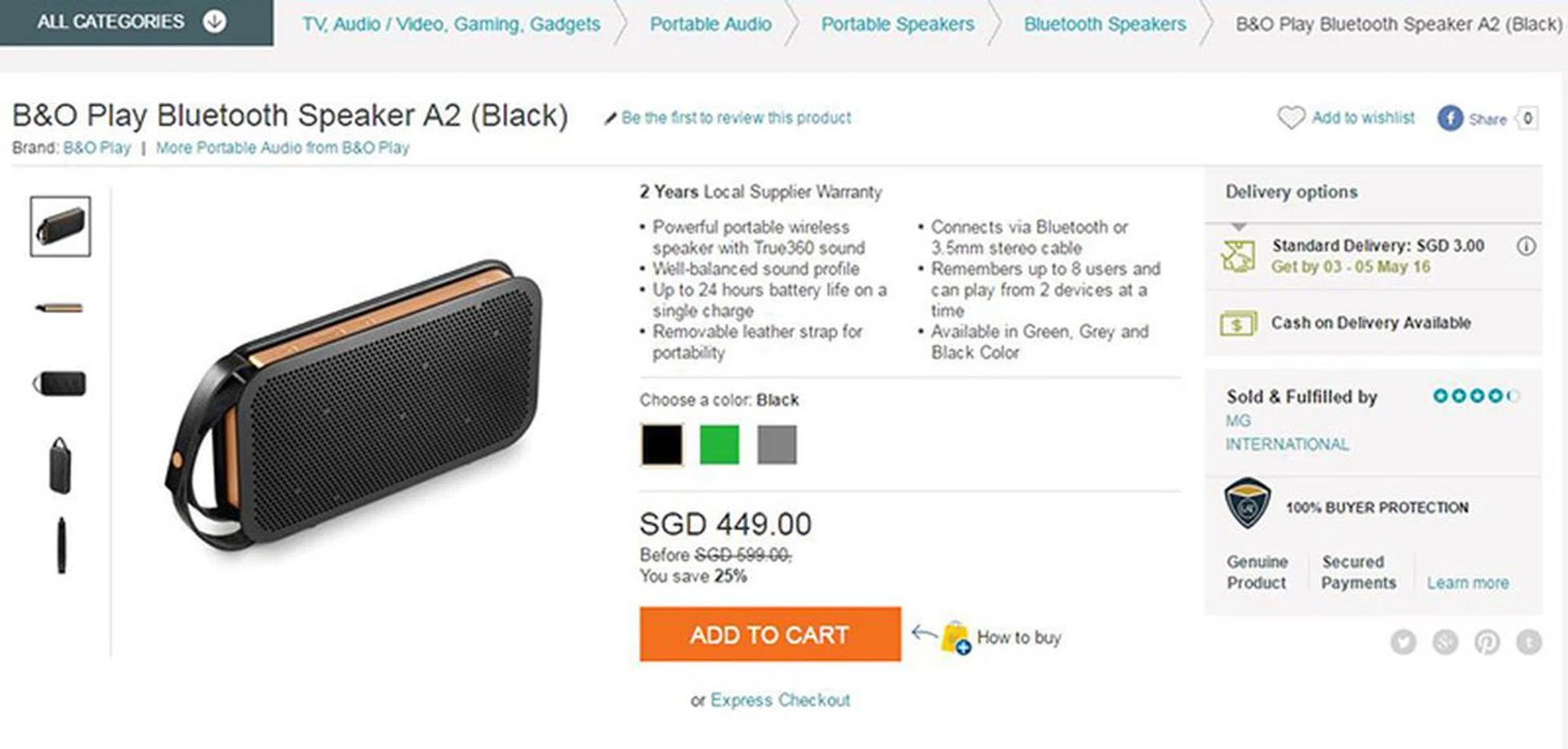Open the MG International seller link

tap(1286, 433)
